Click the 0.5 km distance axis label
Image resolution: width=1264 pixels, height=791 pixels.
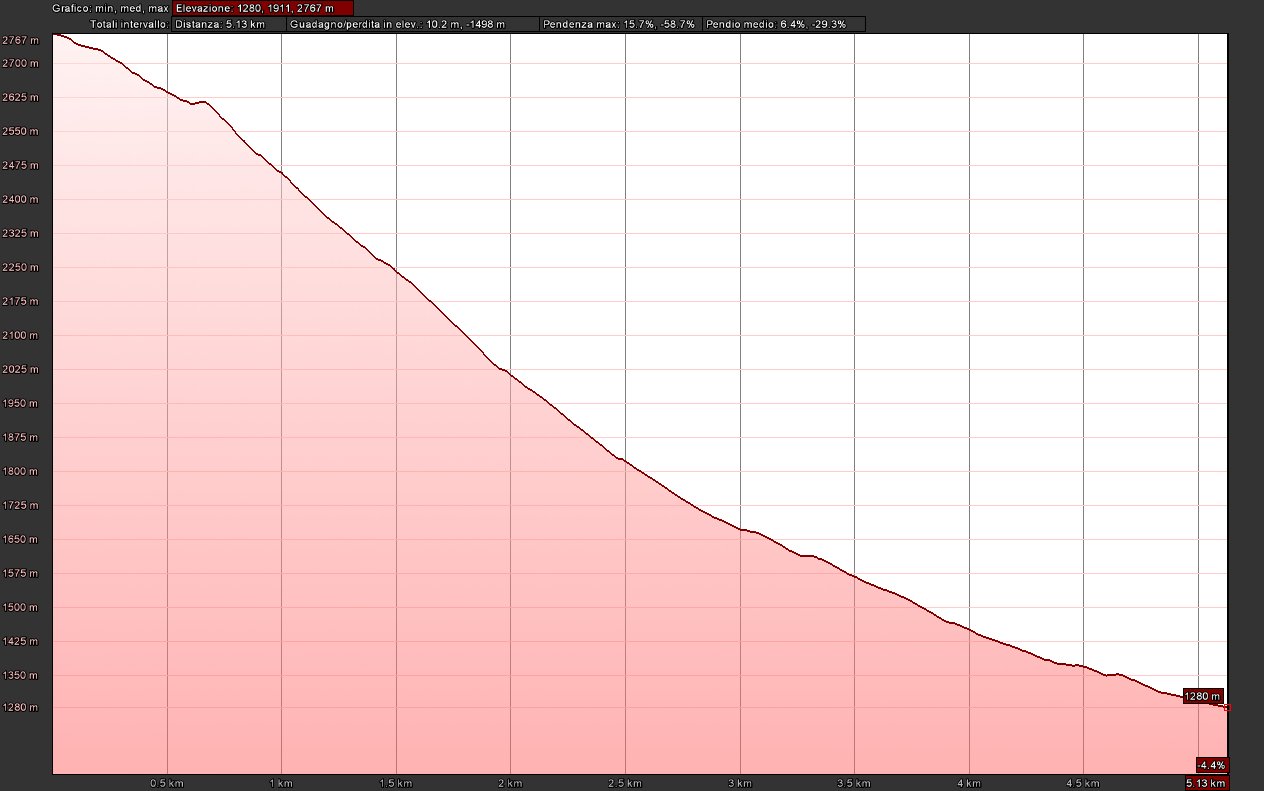(x=167, y=782)
